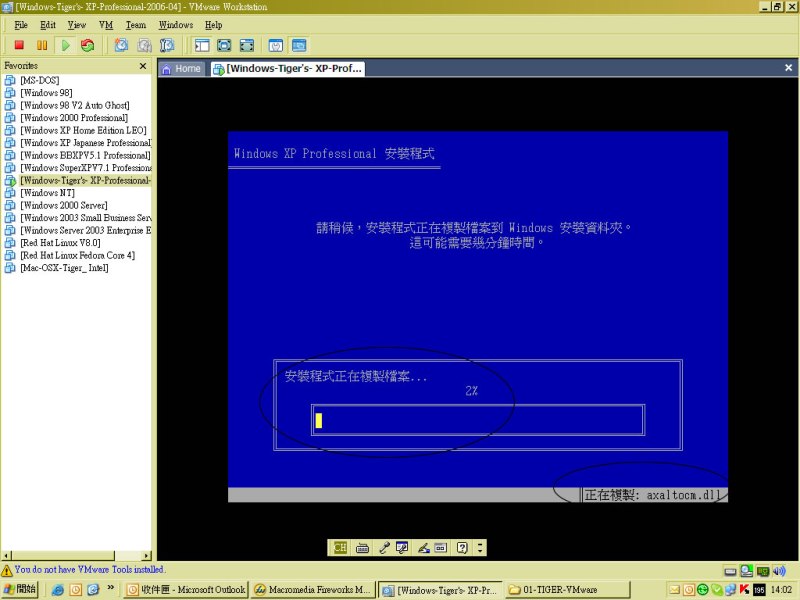The height and width of the screenshot is (600, 800).
Task: Click the sound icon in VMware status bar
Action: [x=779, y=571]
